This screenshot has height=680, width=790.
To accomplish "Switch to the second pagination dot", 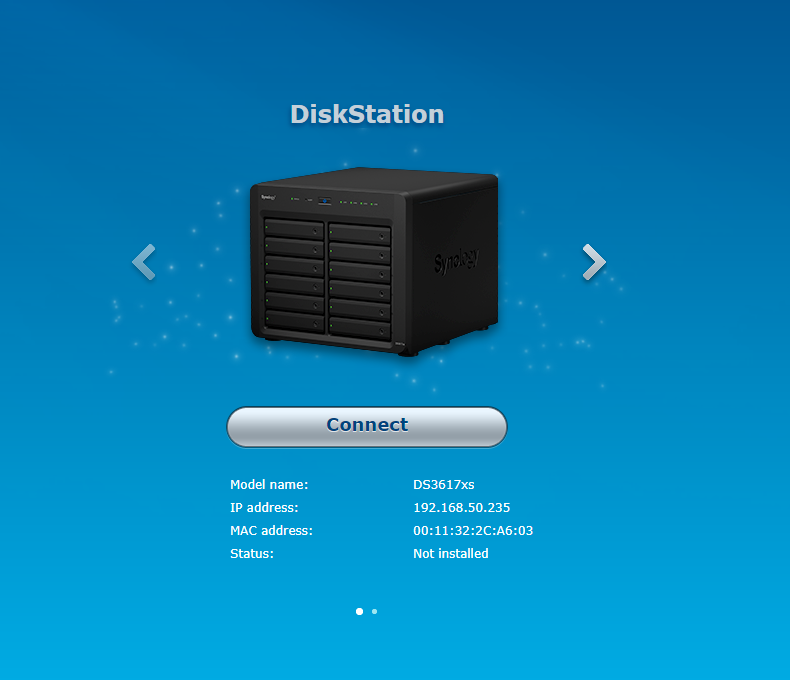I will 375,611.
